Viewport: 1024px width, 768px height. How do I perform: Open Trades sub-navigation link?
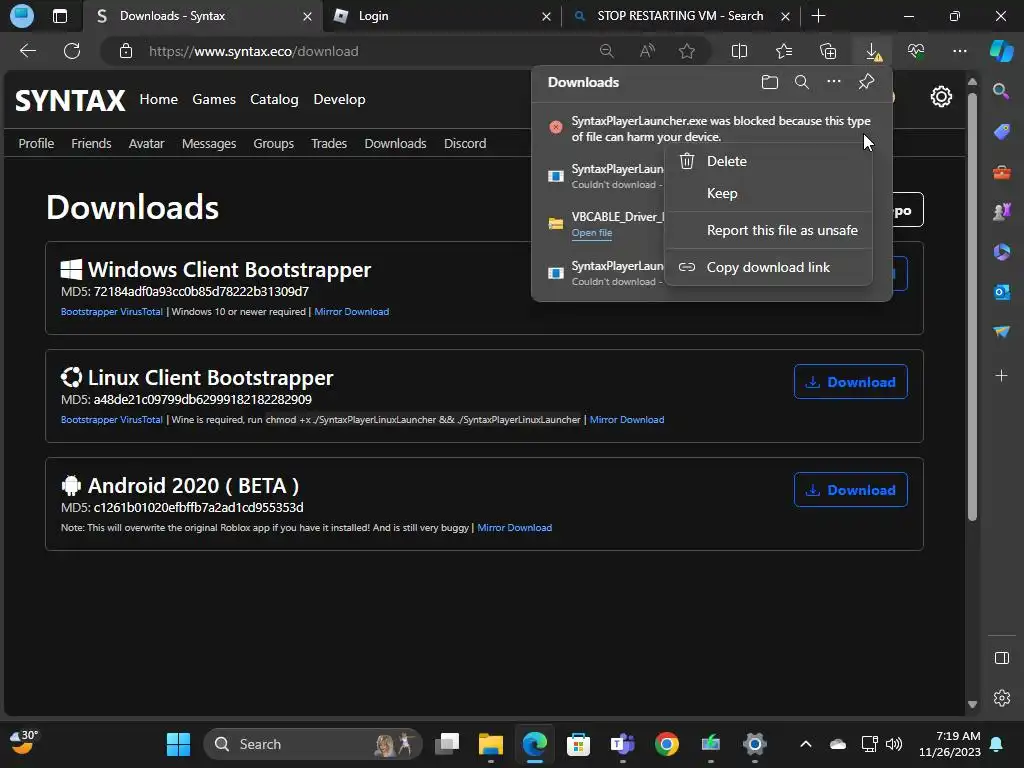pyautogui.click(x=328, y=144)
